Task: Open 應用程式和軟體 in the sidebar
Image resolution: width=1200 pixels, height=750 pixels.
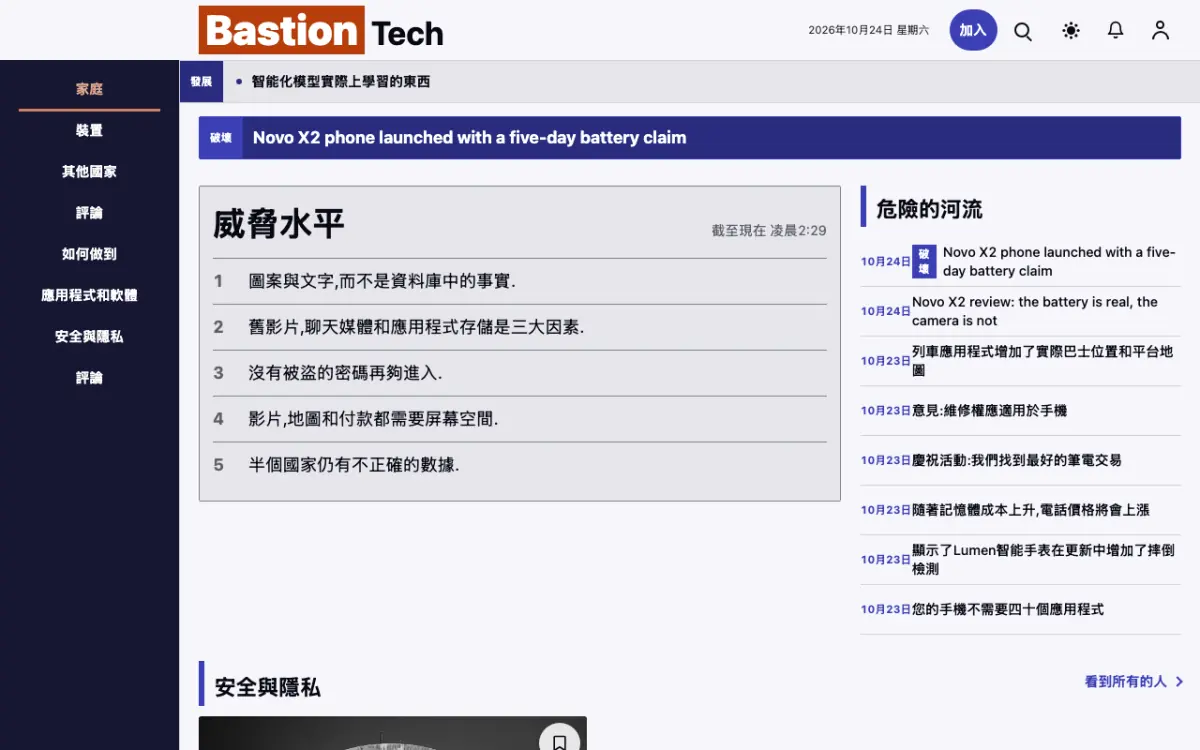Action: [89, 295]
